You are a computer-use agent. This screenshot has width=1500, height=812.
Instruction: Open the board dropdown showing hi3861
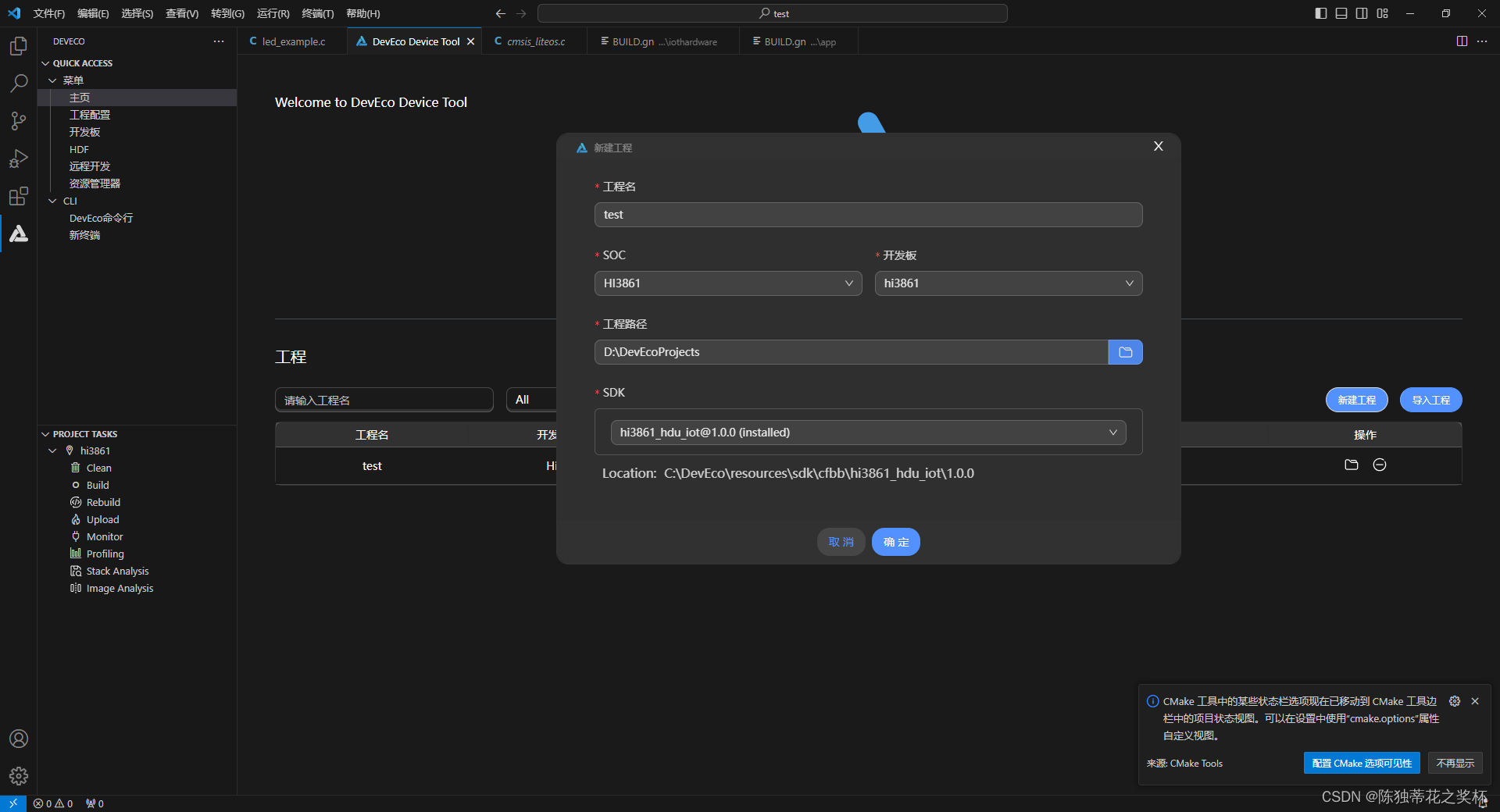(1009, 283)
